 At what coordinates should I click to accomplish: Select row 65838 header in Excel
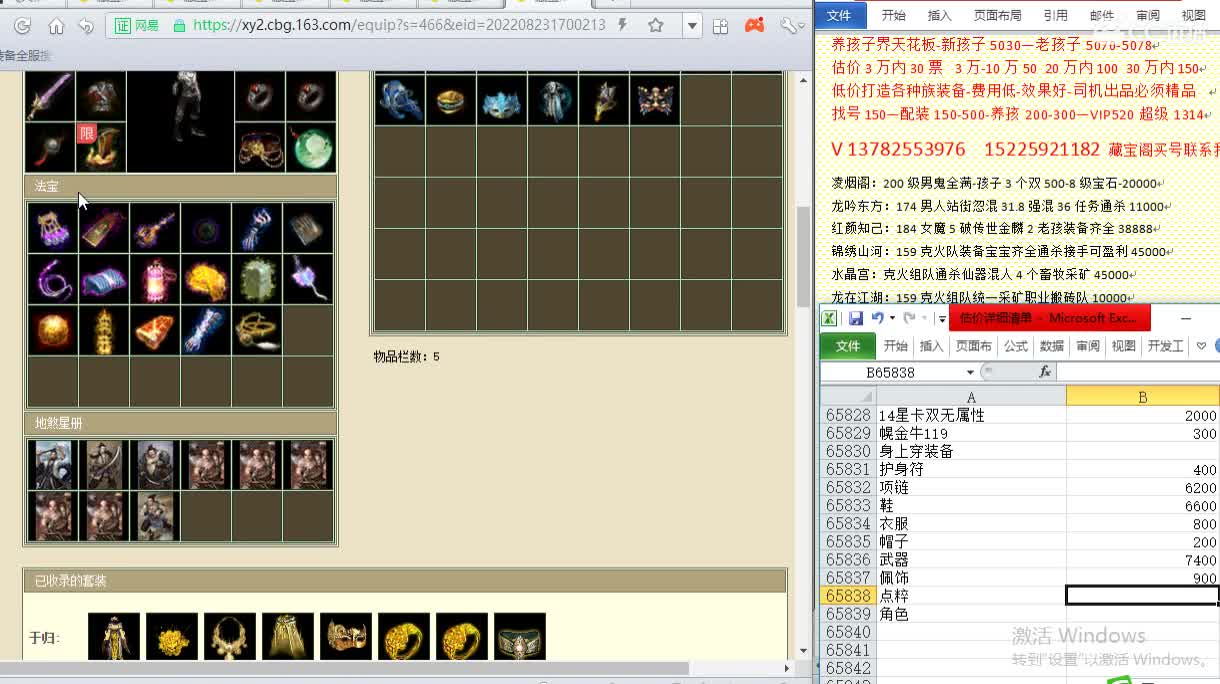pyautogui.click(x=848, y=596)
